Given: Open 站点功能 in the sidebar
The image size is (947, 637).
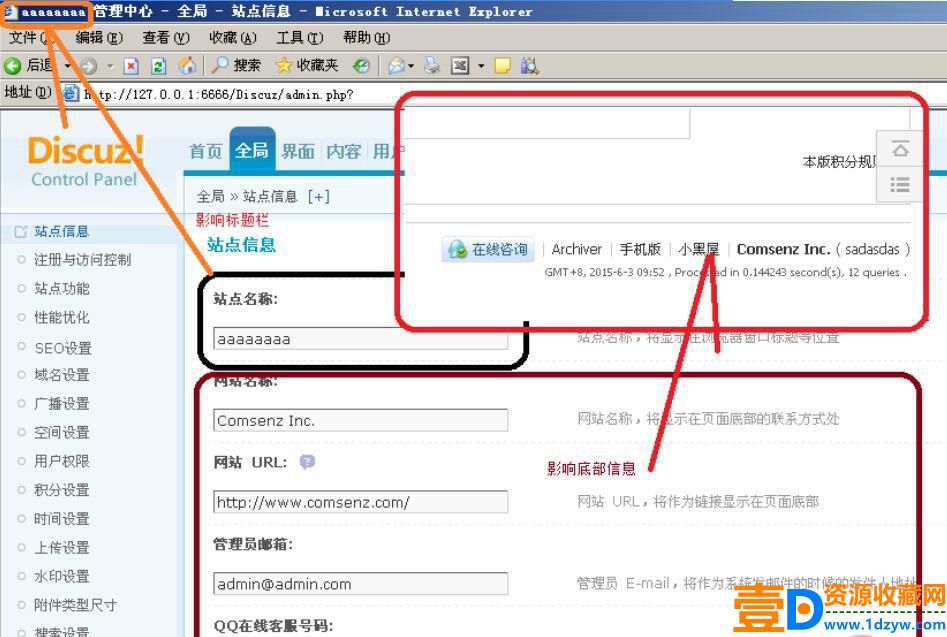Looking at the screenshot, I should (x=61, y=289).
